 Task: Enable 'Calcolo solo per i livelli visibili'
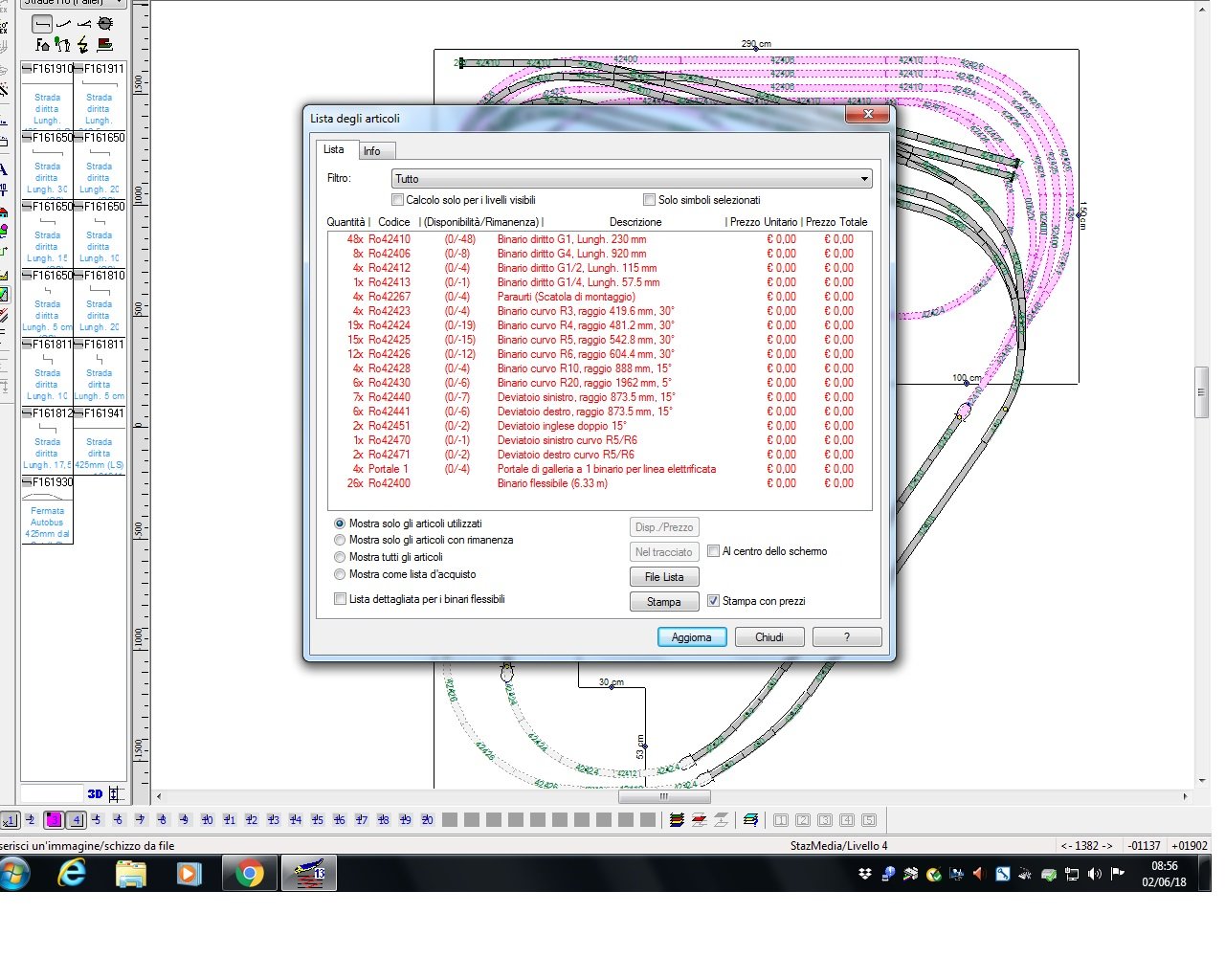[398, 200]
